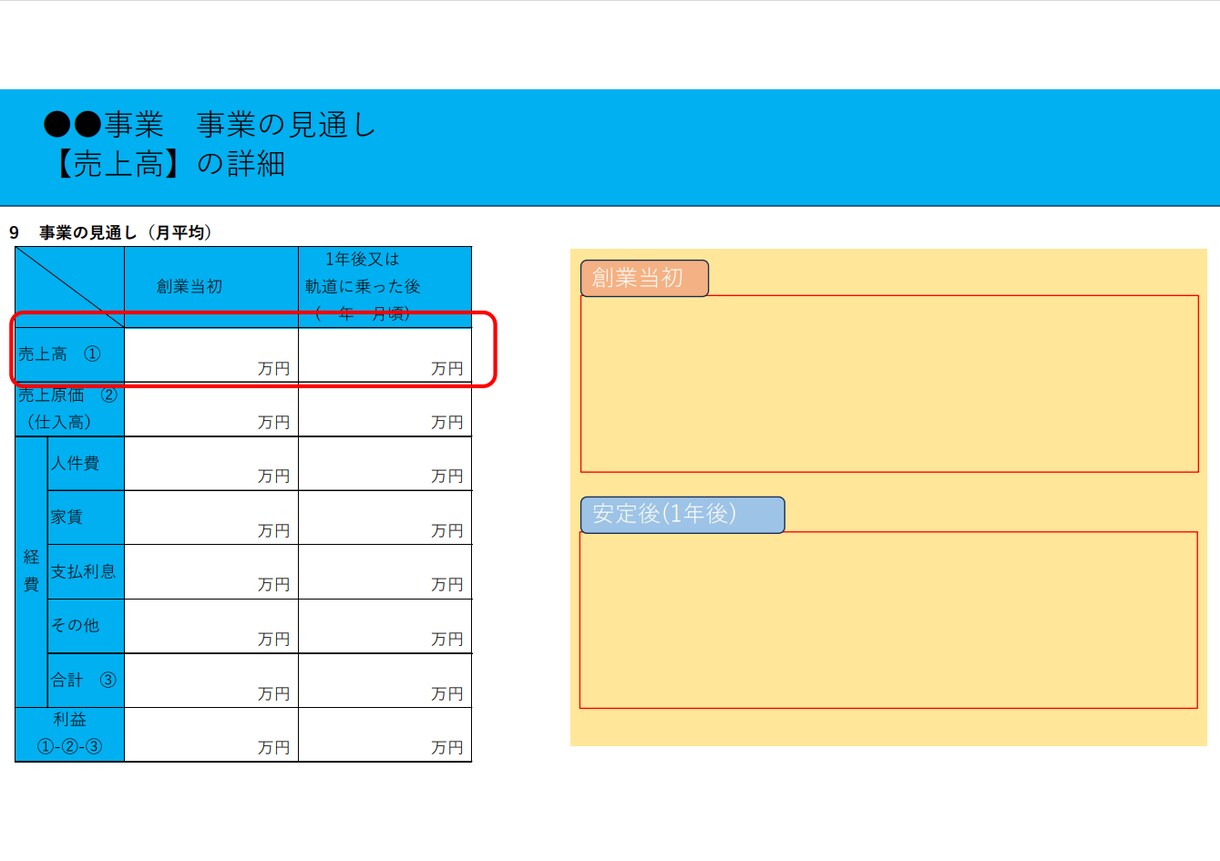1220x861 pixels.
Task: Click the "創業当初" table column header
Action: [211, 287]
